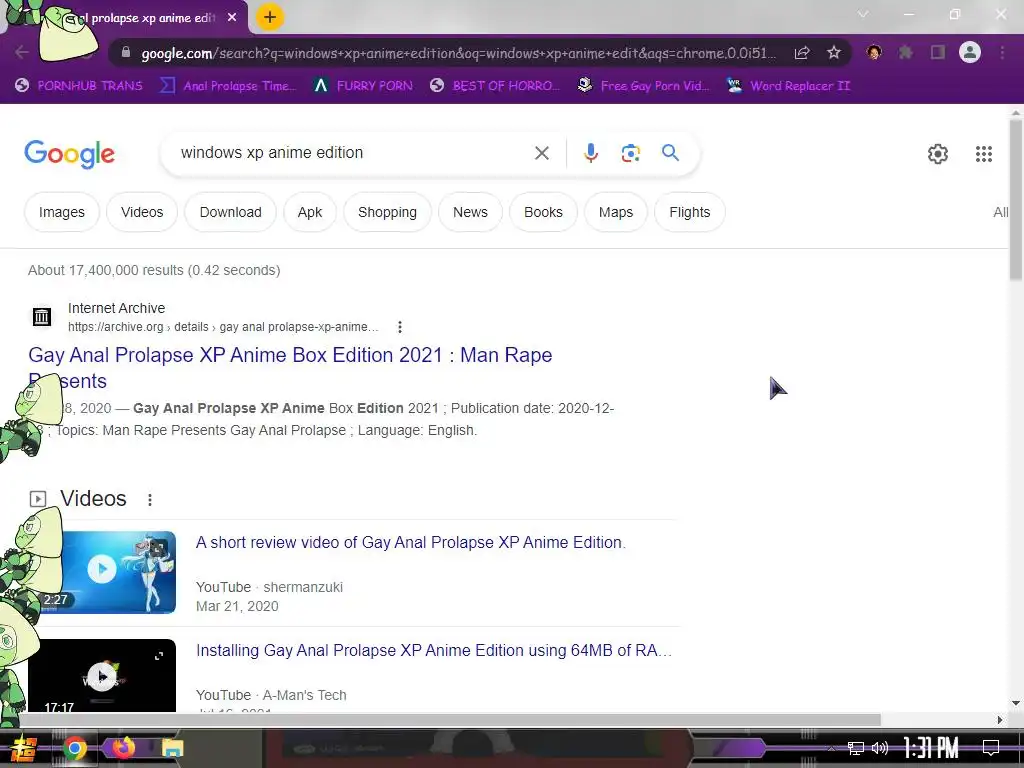Open the BEST OF HORRO... bookmark
1024x768 pixels.
495,86
